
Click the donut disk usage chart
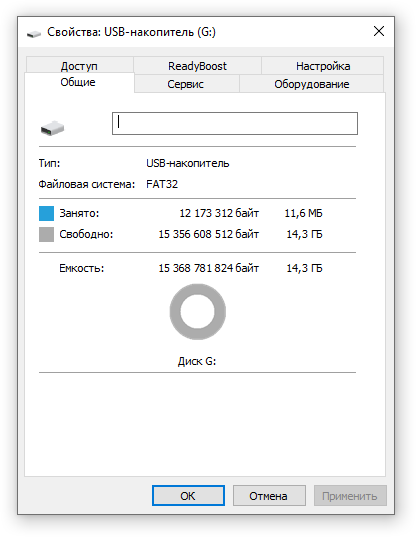click(198, 312)
